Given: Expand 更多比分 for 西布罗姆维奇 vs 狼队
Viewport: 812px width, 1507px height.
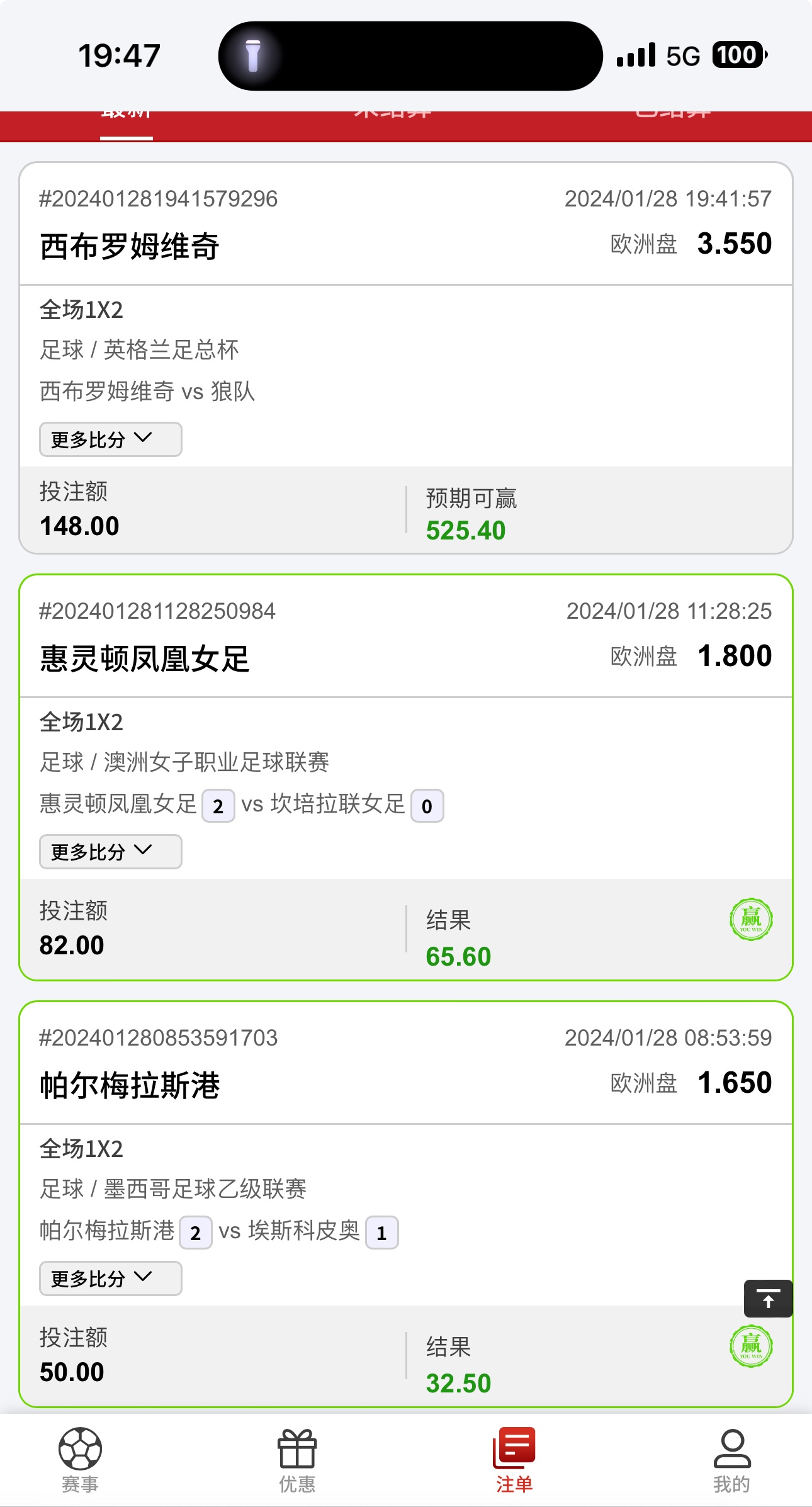Looking at the screenshot, I should (x=110, y=439).
